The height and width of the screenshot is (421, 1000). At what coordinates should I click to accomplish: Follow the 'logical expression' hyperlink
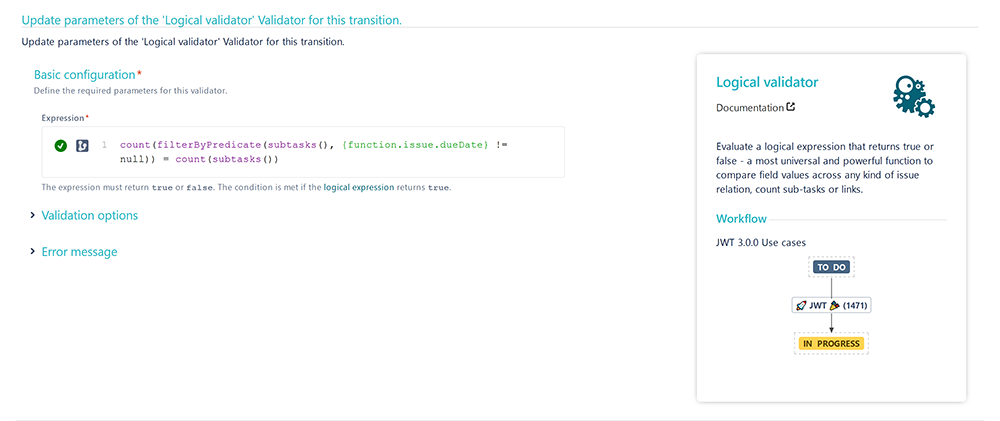click(x=358, y=188)
